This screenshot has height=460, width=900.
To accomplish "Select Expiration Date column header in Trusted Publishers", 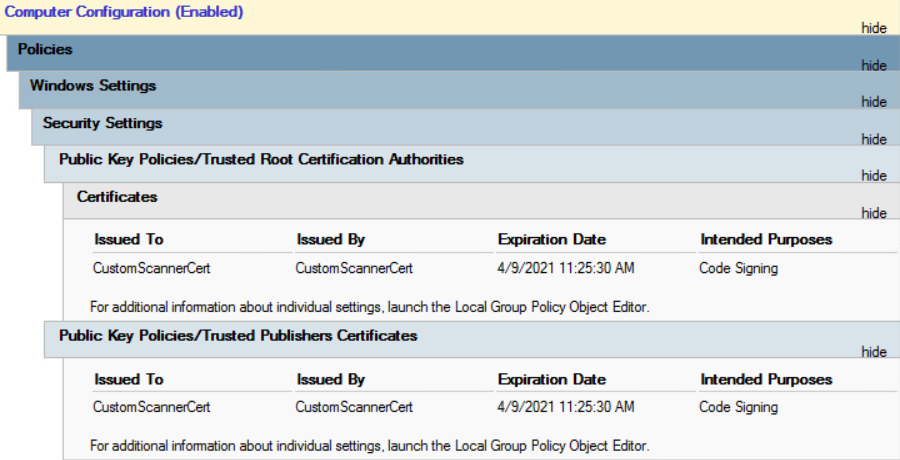I will pyautogui.click(x=552, y=380).
